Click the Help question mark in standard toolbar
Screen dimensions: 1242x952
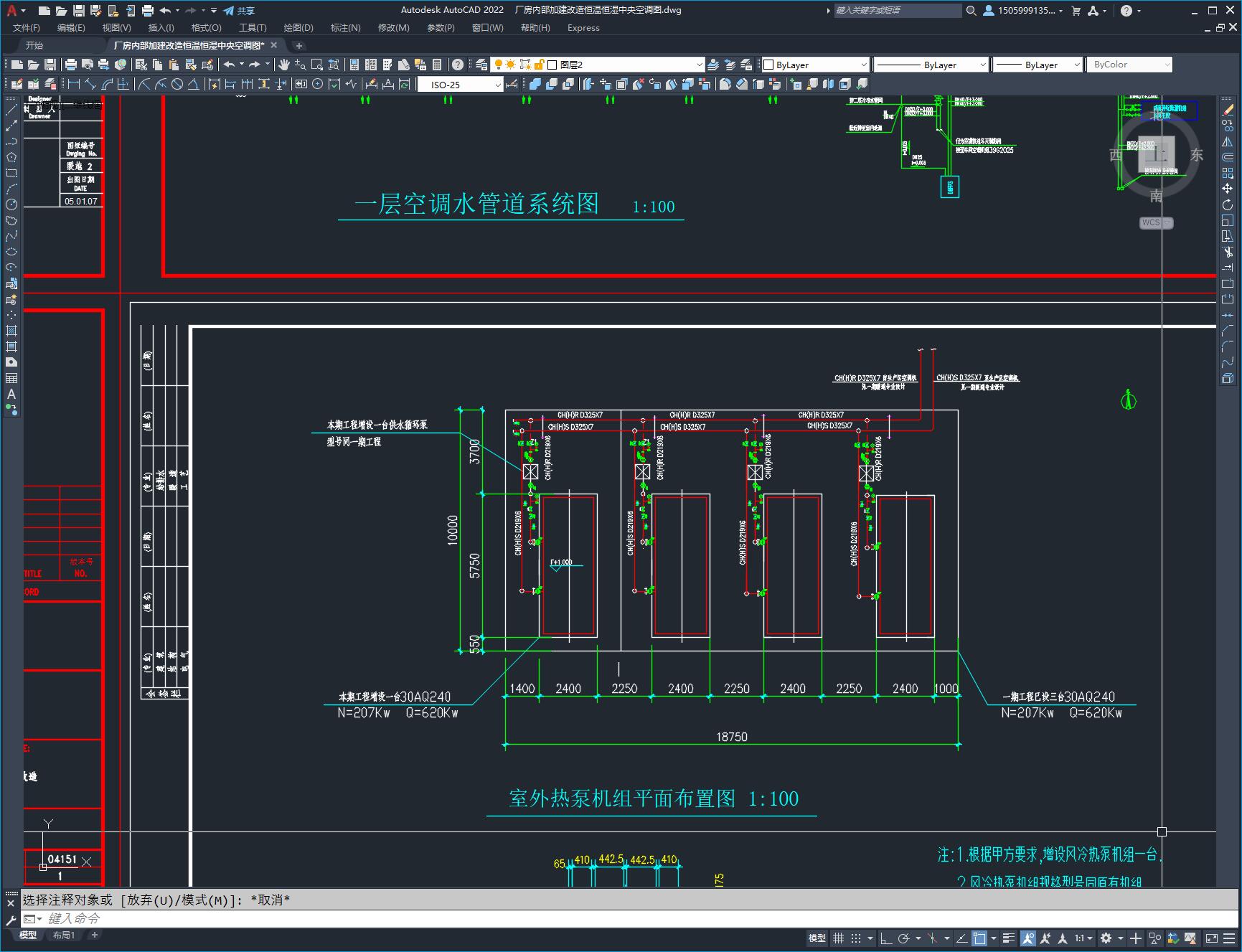[x=458, y=65]
